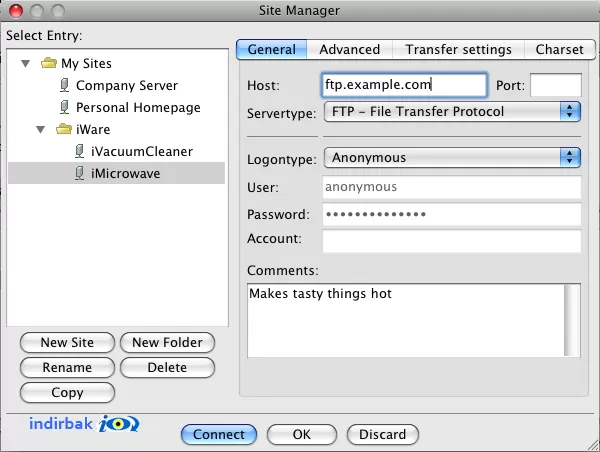This screenshot has height=452, width=600.
Task: Click the Password field
Action: [452, 214]
